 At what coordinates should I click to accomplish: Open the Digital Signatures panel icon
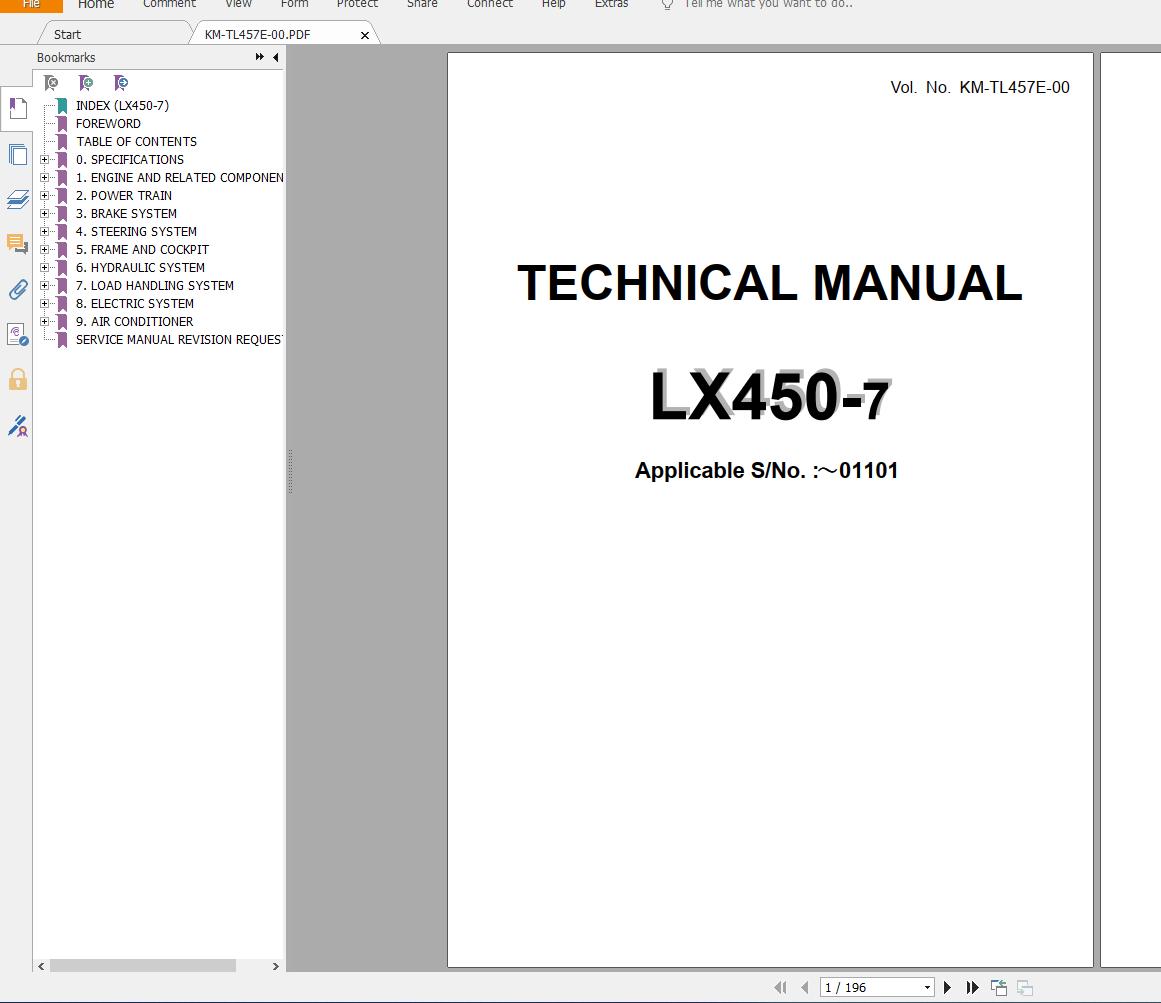(18, 426)
